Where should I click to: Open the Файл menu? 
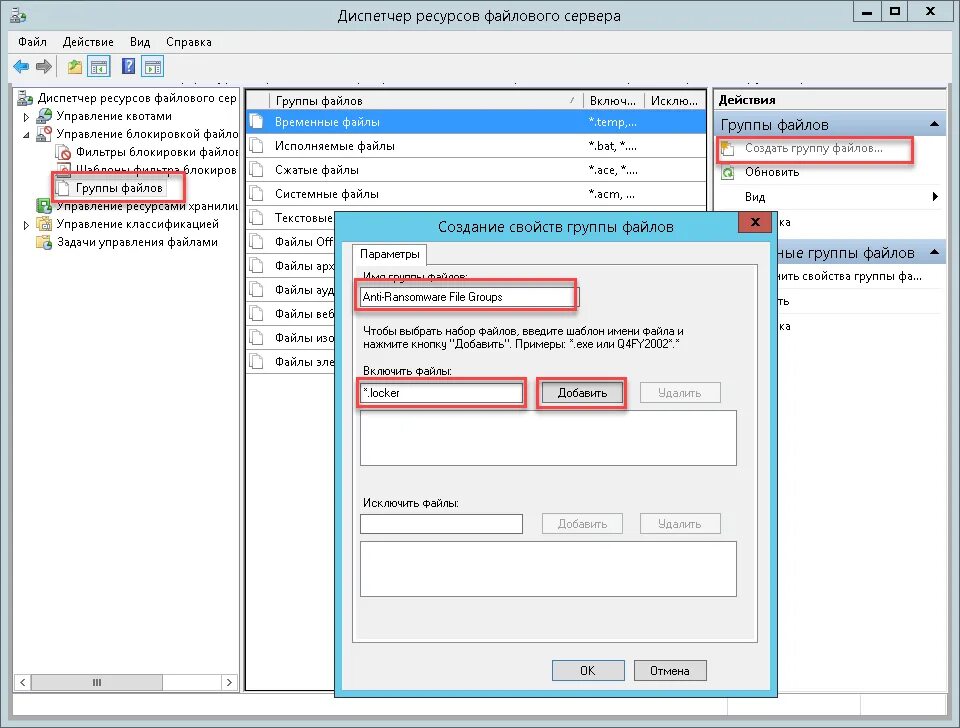tap(32, 42)
